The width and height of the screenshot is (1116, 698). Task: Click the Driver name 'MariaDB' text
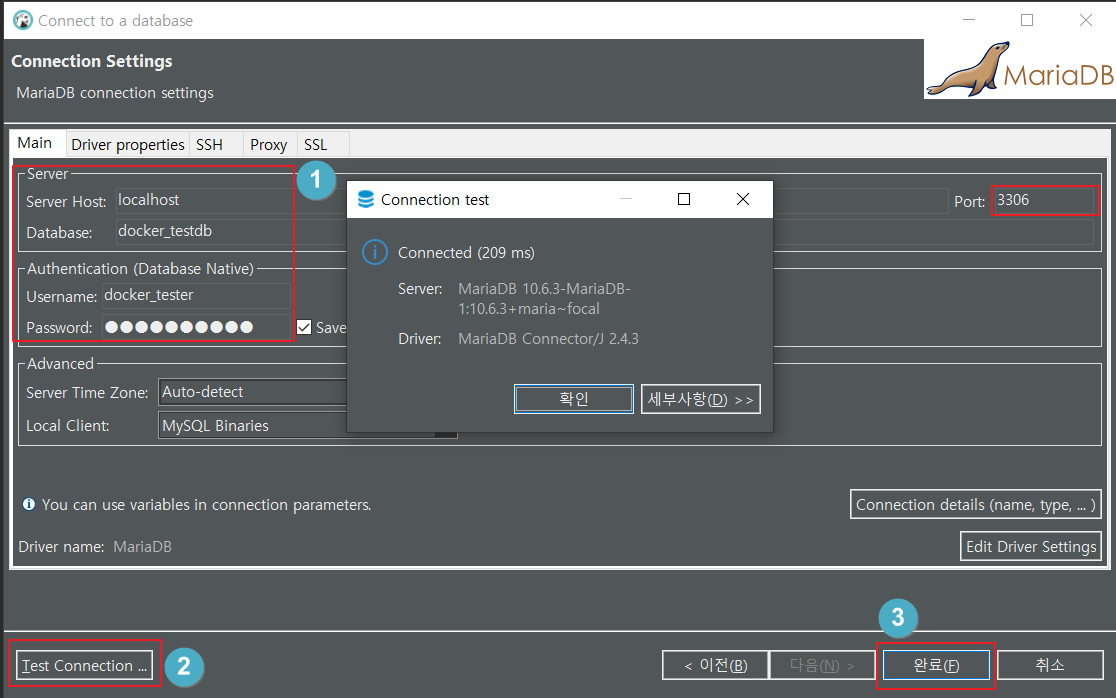tap(142, 546)
